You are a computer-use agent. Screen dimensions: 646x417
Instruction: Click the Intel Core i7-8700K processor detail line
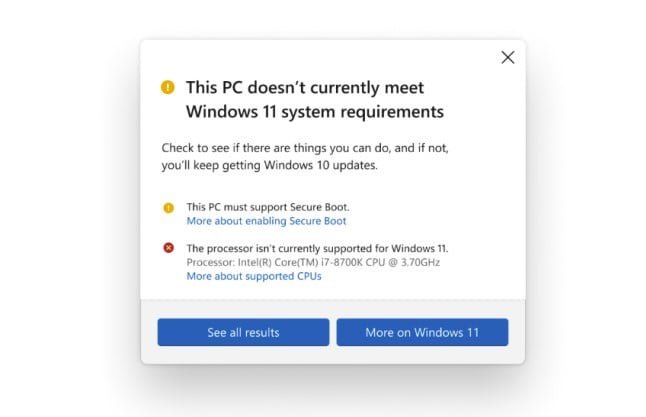click(313, 262)
